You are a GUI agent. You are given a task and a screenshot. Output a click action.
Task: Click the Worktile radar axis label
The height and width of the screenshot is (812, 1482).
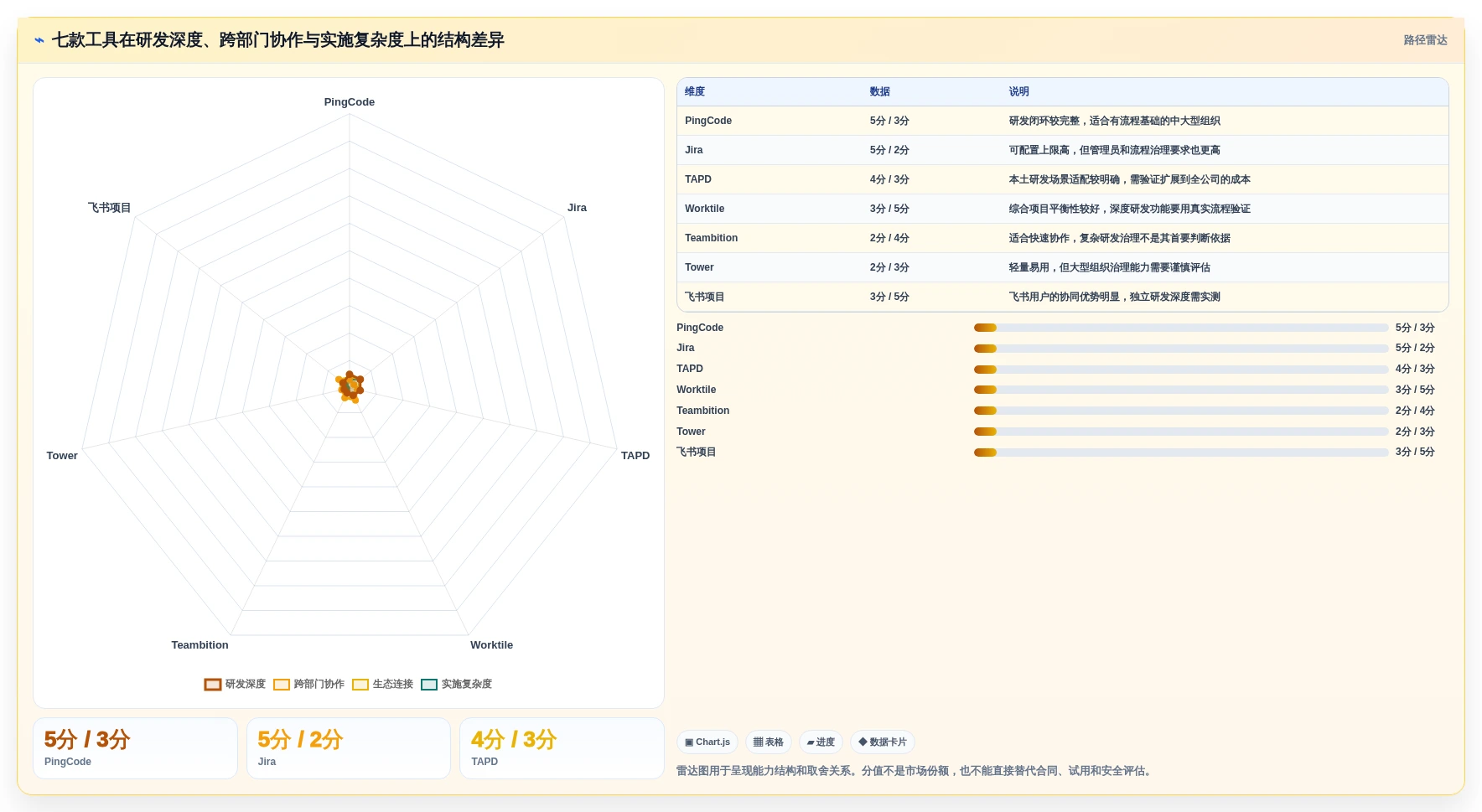(x=491, y=645)
